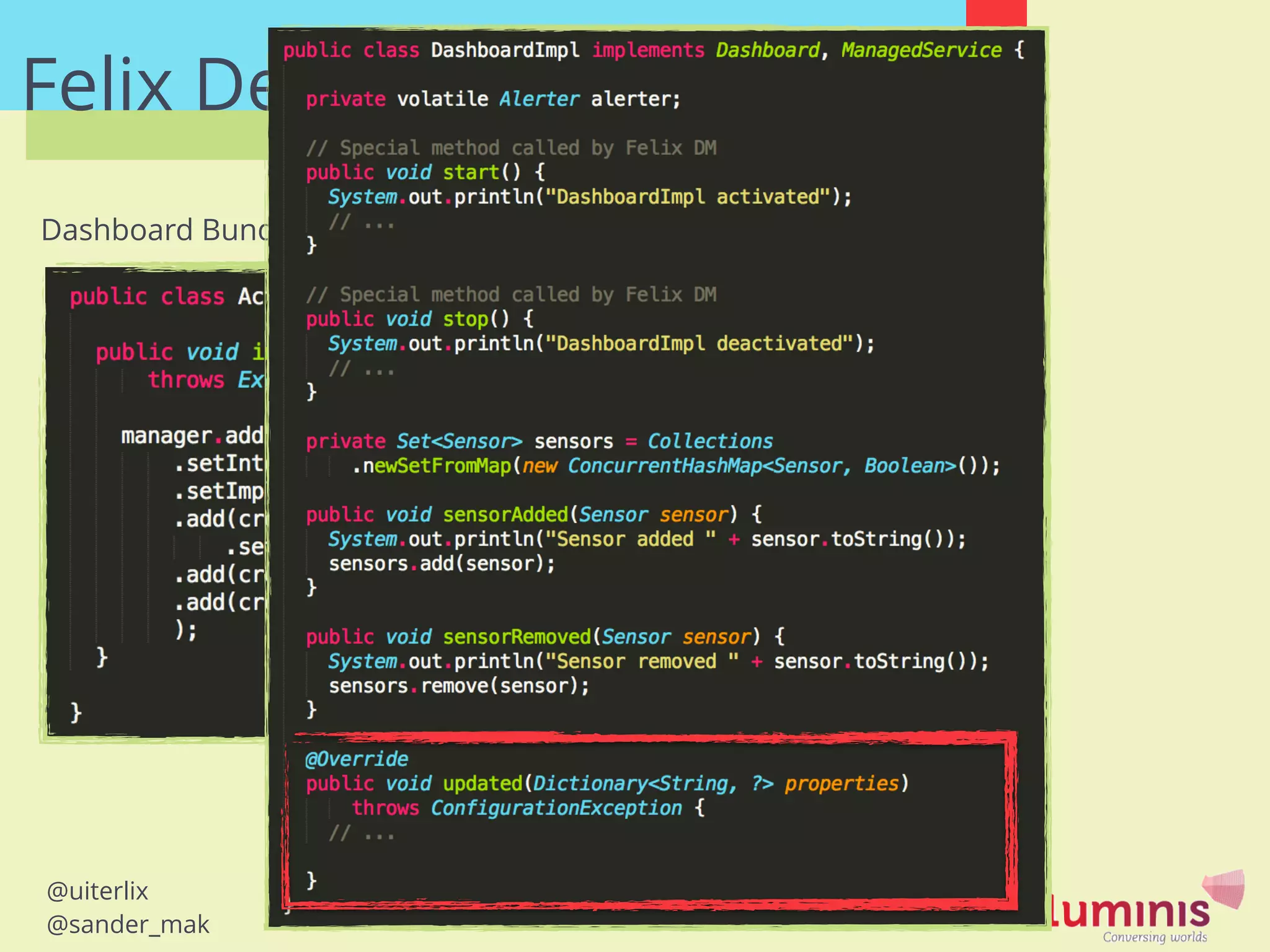Click the @sander_mak Twitter handle

click(x=128, y=925)
